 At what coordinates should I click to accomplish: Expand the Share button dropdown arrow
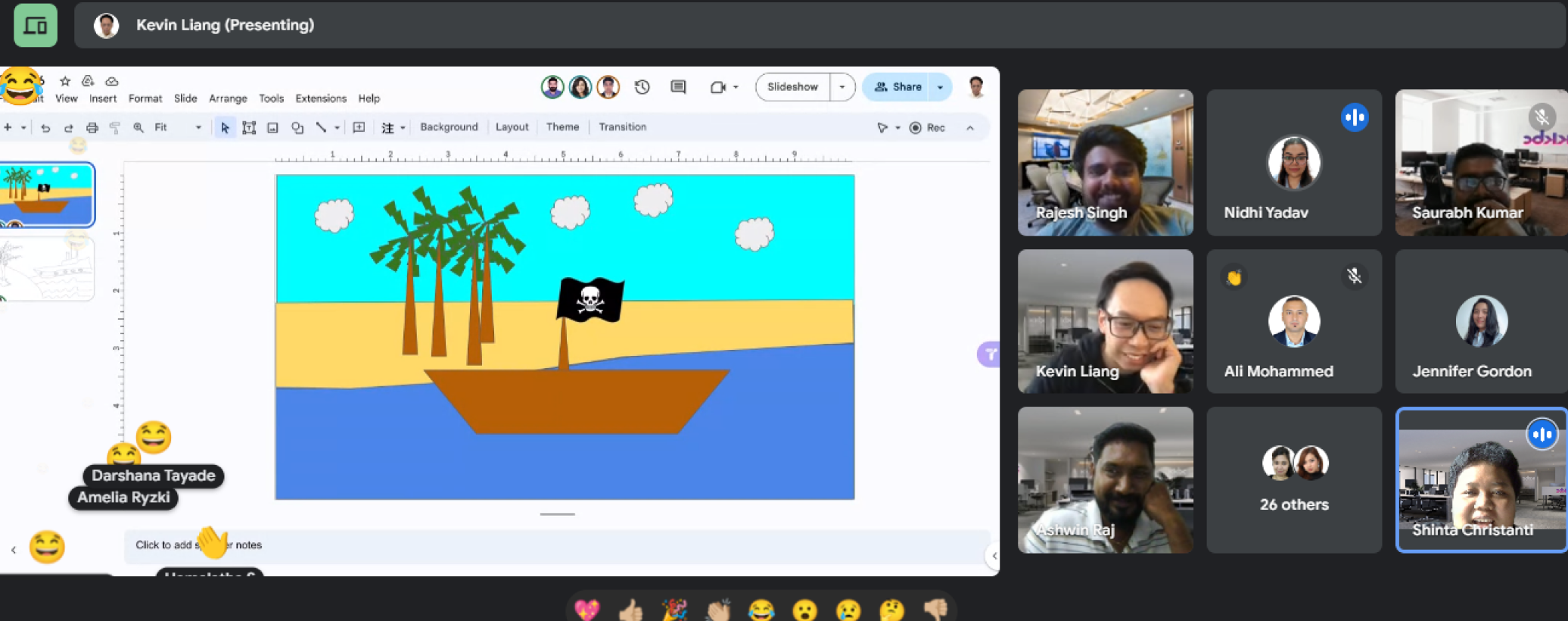point(941,87)
